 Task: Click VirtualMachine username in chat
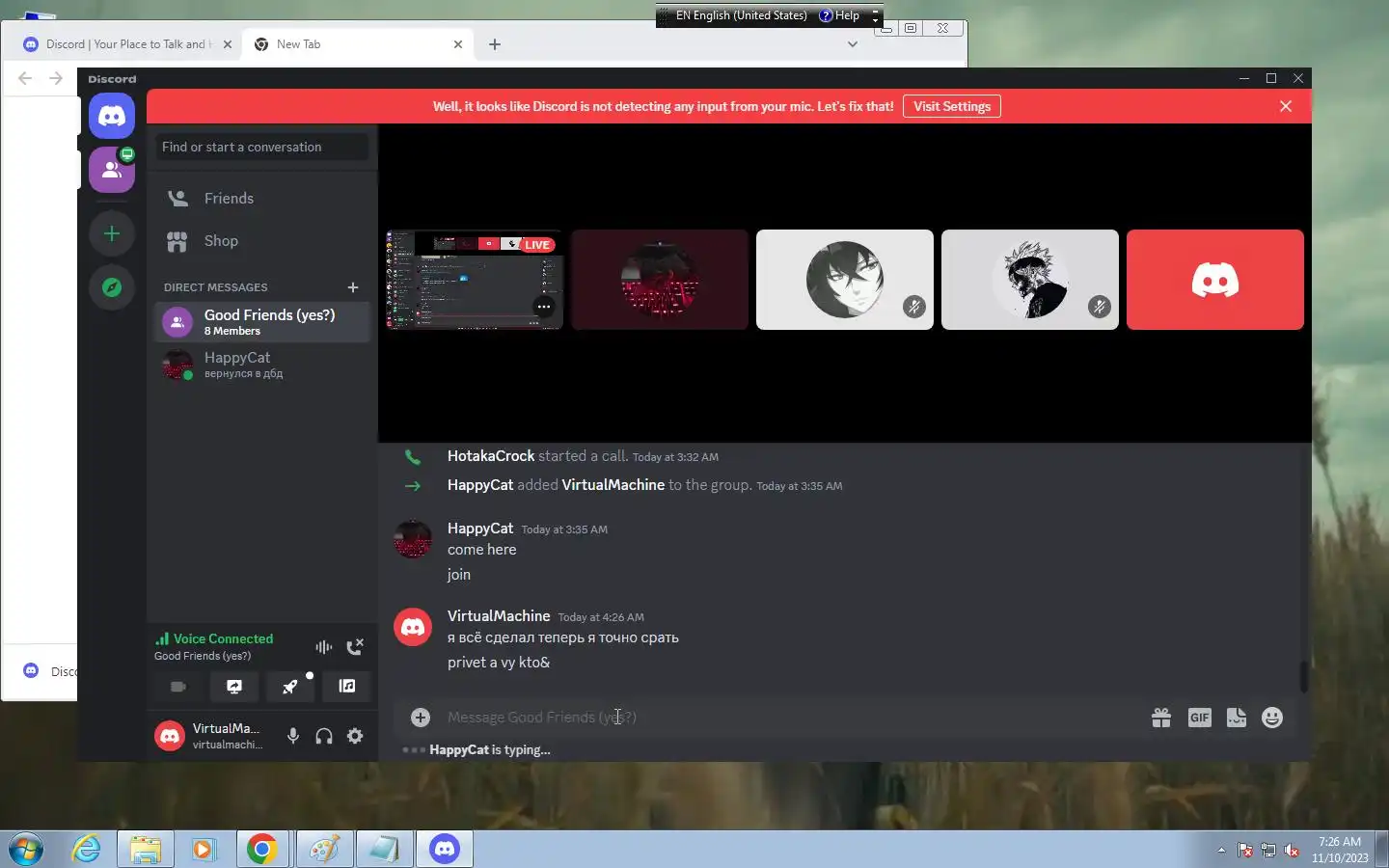point(499,616)
